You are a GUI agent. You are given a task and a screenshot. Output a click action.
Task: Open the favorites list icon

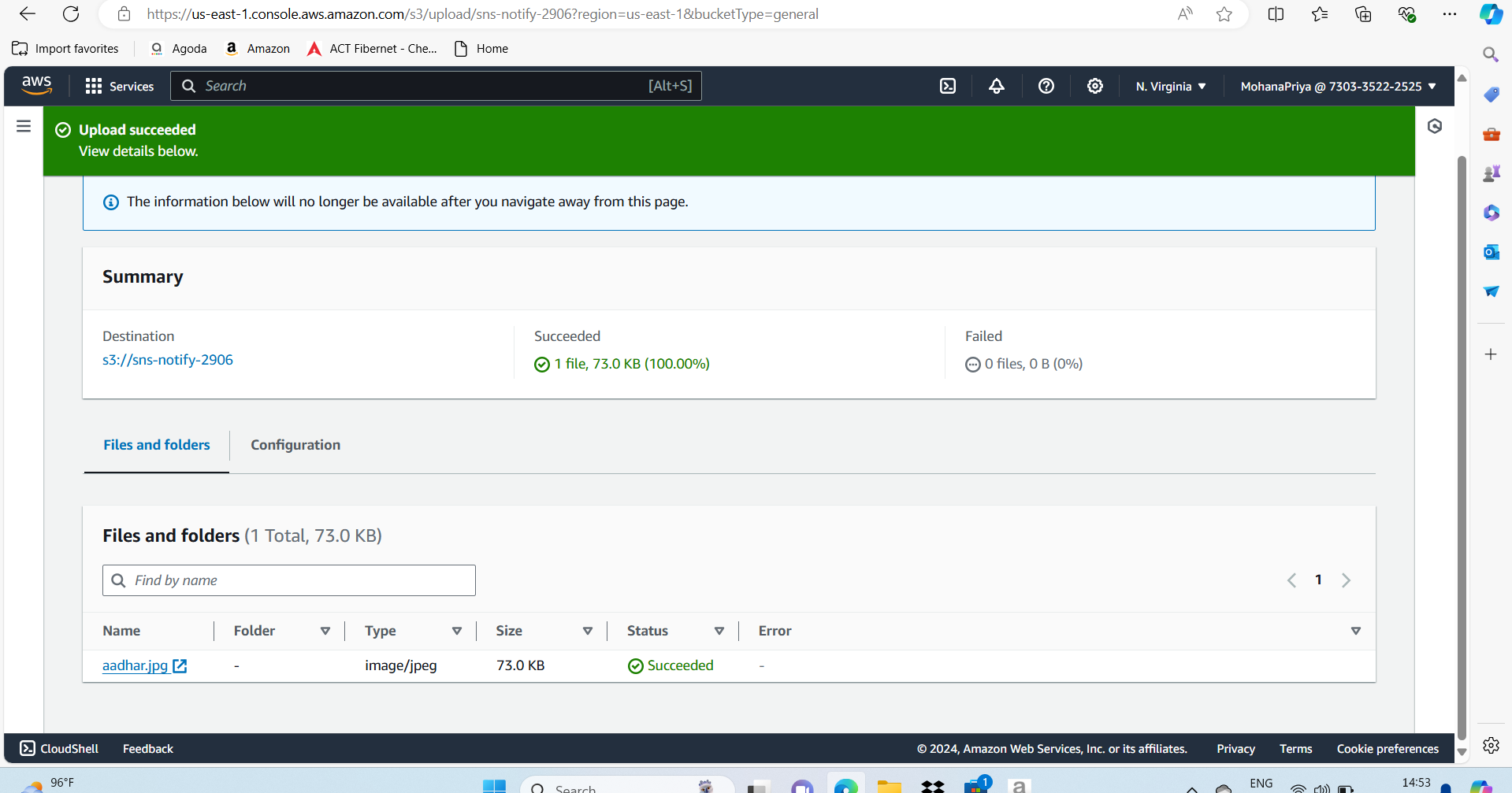click(x=1320, y=14)
